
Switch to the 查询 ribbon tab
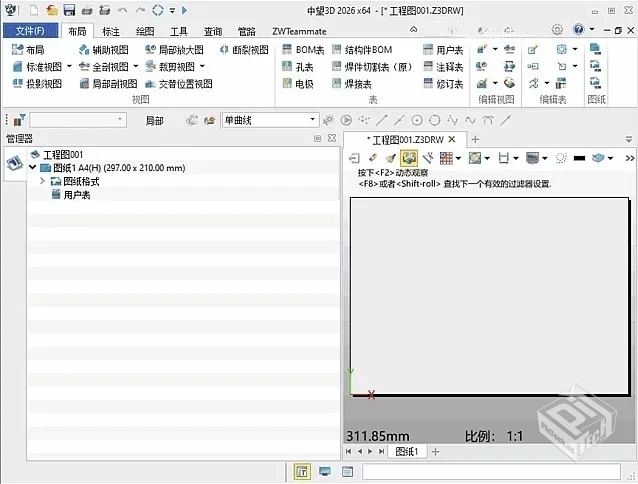(x=213, y=31)
